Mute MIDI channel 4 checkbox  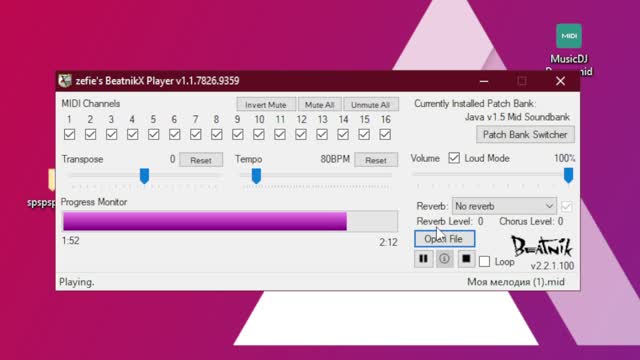(x=132, y=134)
